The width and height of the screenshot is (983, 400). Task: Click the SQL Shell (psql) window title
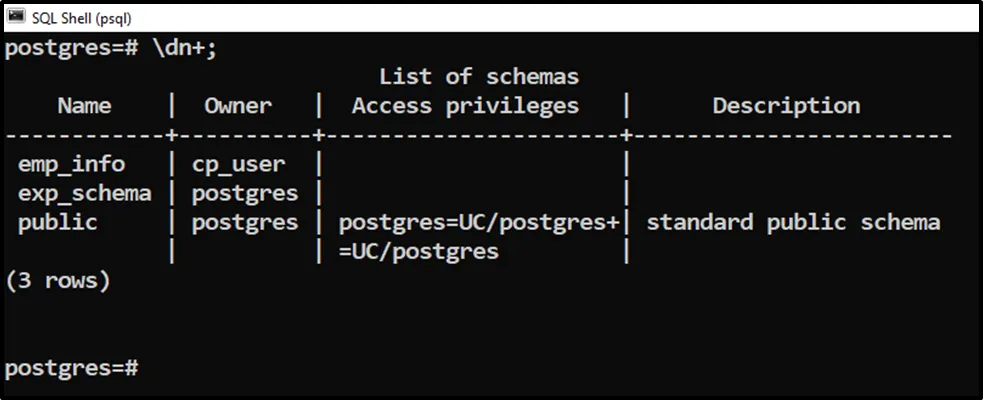pos(81,18)
